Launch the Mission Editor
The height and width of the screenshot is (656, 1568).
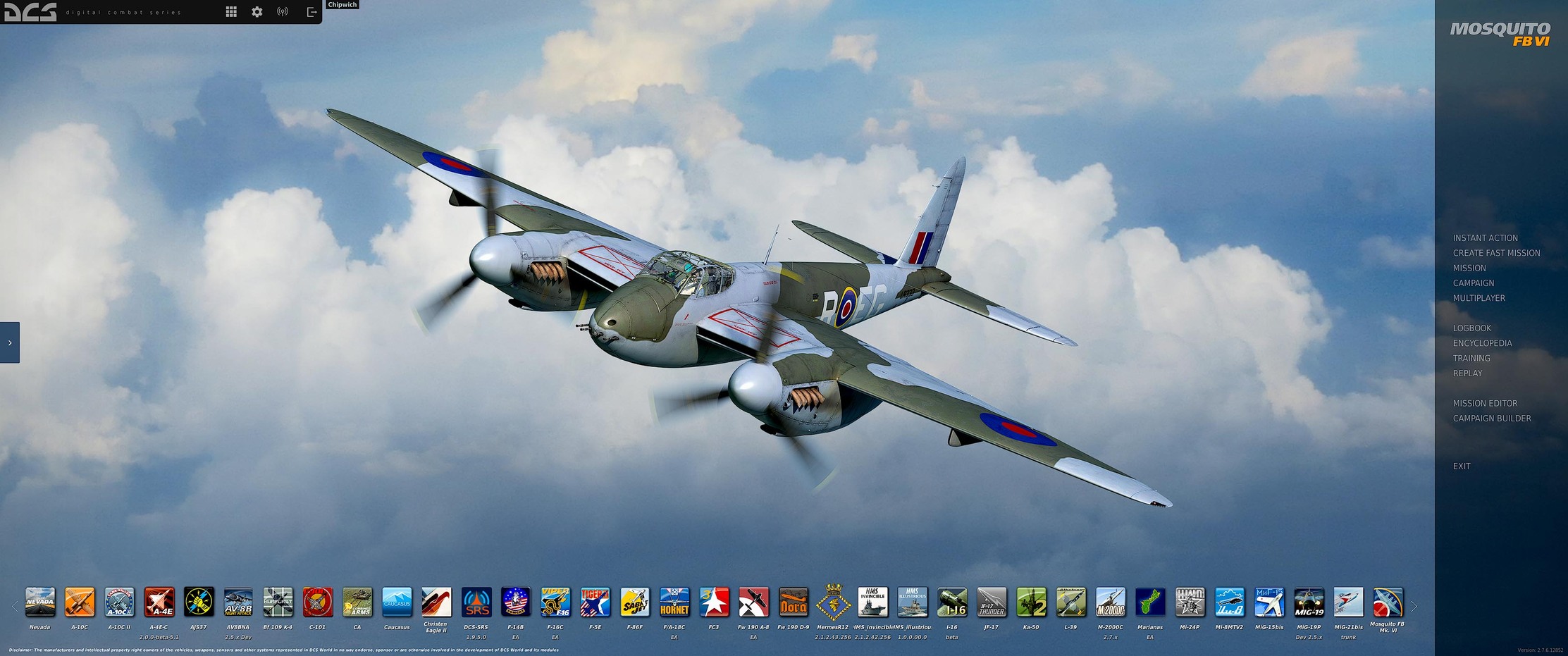pos(1485,403)
